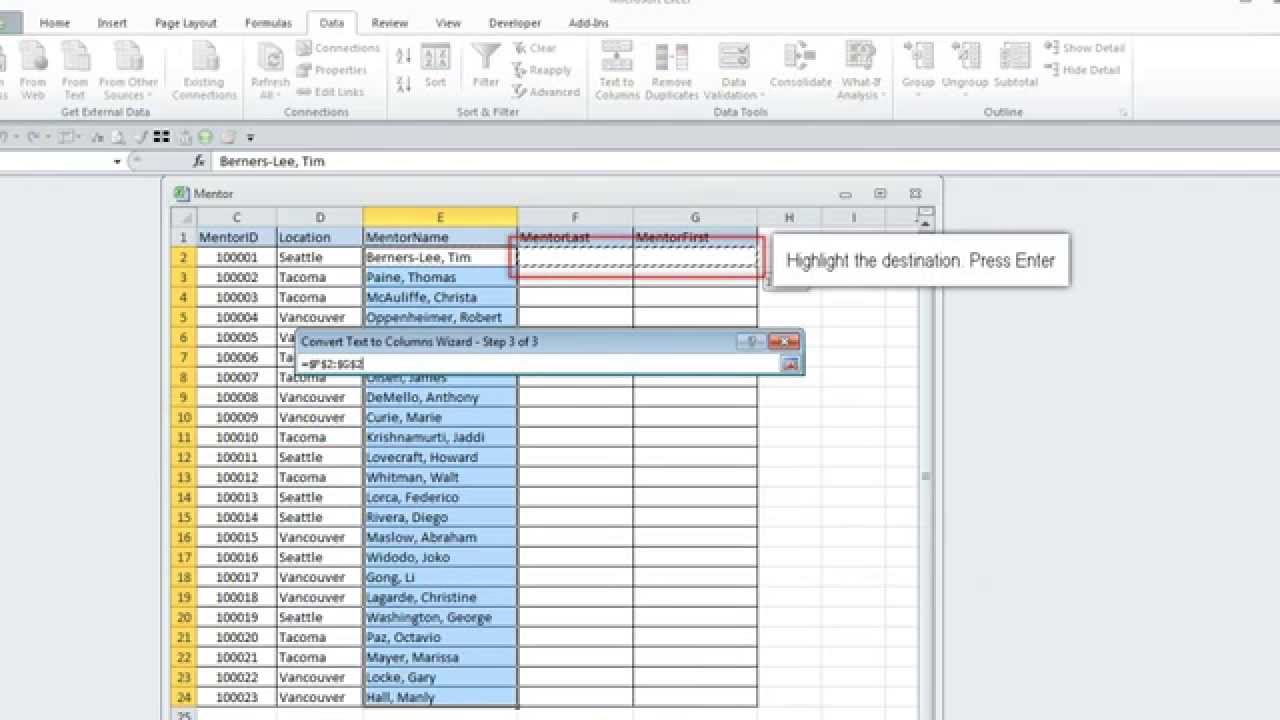This screenshot has width=1280, height=720.
Task: Click the Edit Links item
Action: click(331, 92)
